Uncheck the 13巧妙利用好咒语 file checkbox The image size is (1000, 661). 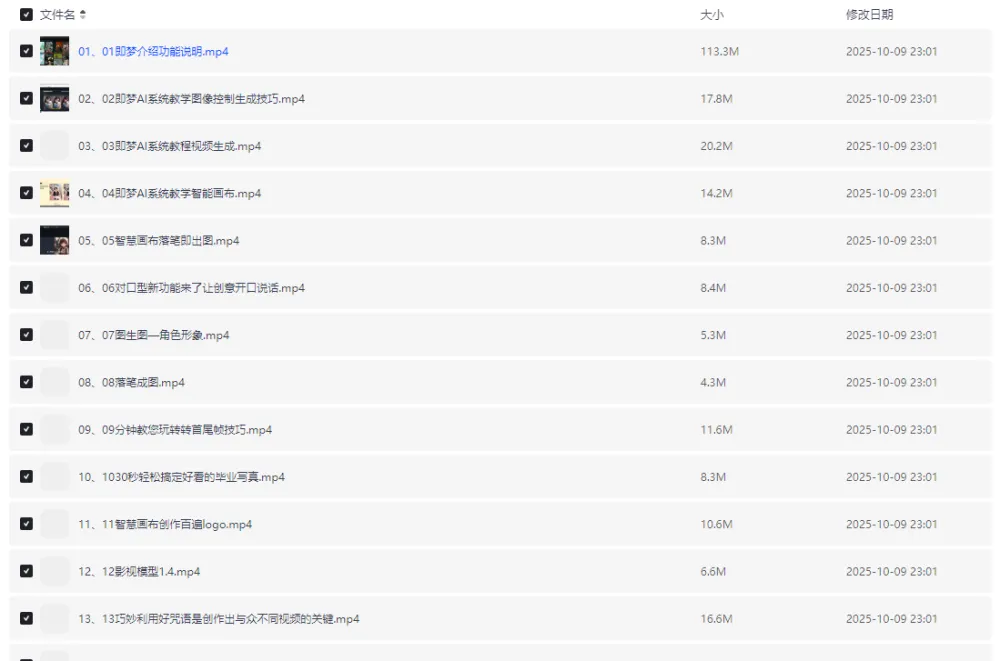(26, 619)
